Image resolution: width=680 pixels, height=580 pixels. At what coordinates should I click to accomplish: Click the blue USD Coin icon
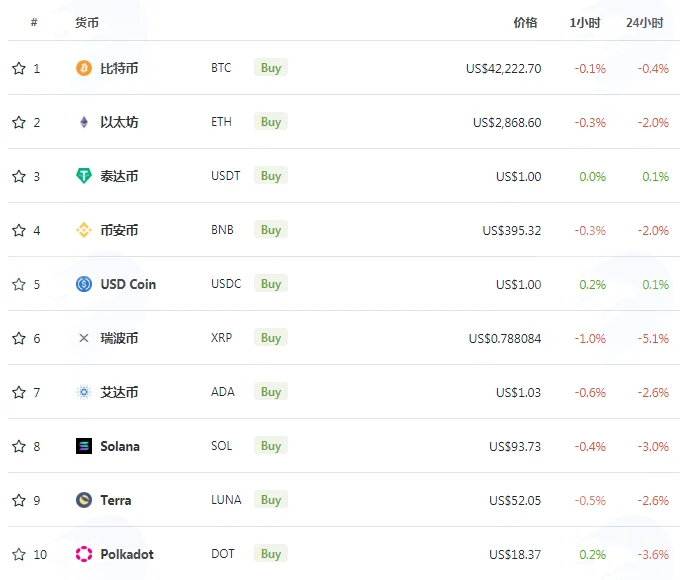tap(84, 284)
